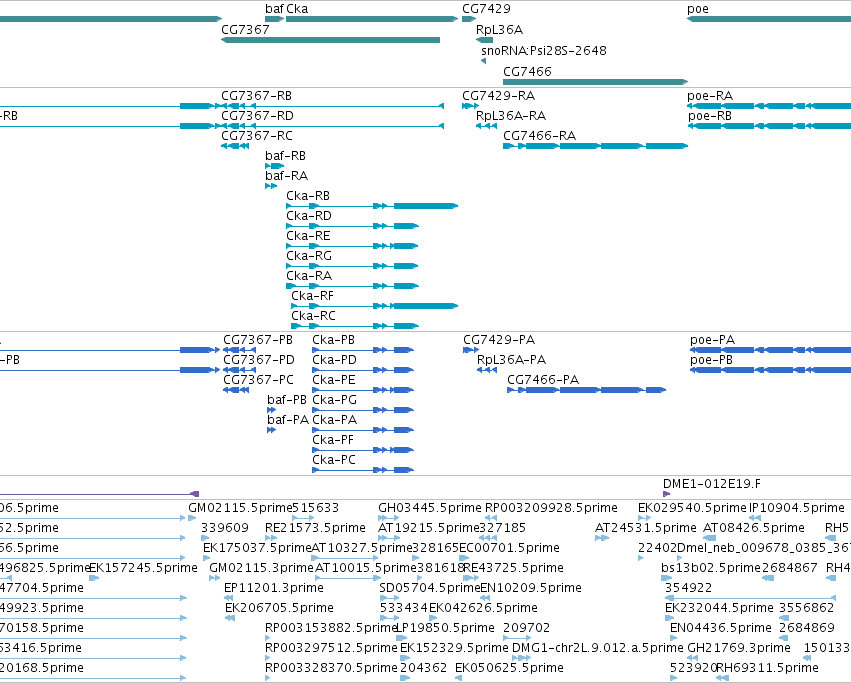Viewport: 851px width, 683px height.
Task: Click protein CG7367-PB
Action: [240, 350]
